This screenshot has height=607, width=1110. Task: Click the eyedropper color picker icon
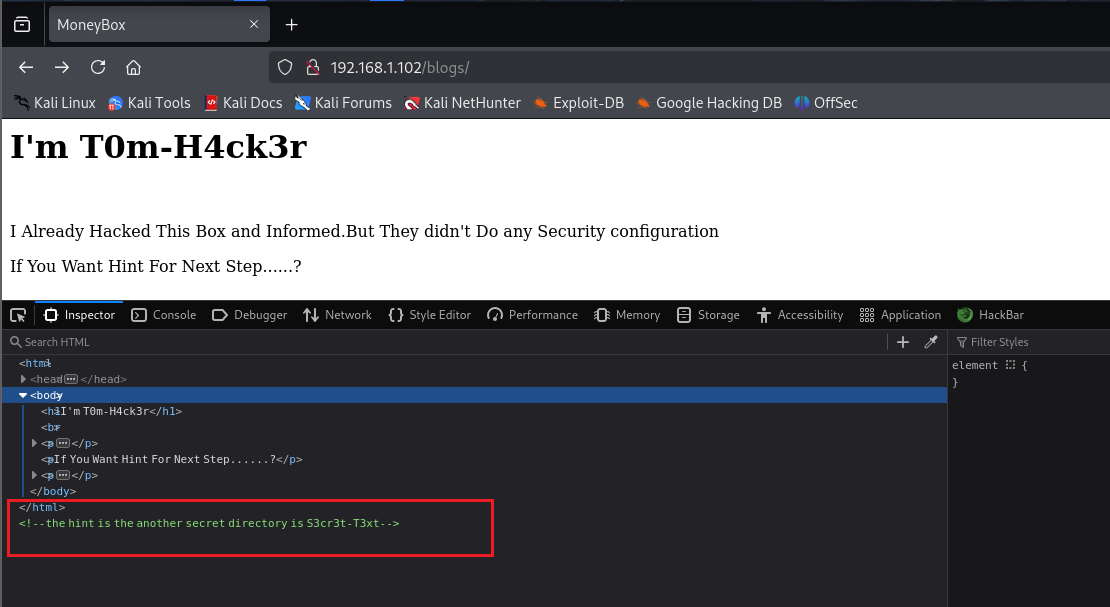tap(931, 342)
